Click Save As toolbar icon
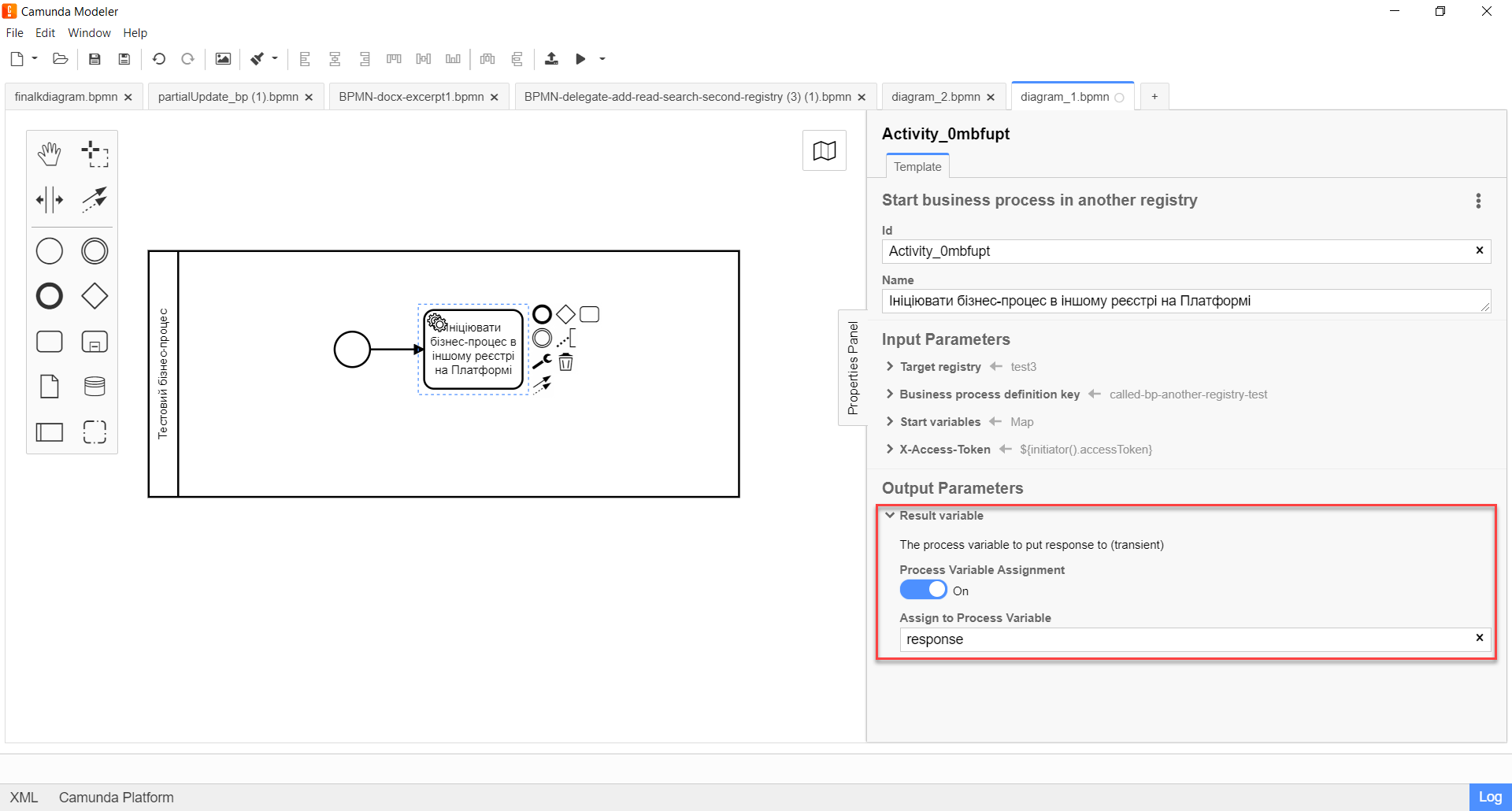This screenshot has width=1512, height=811. [124, 59]
